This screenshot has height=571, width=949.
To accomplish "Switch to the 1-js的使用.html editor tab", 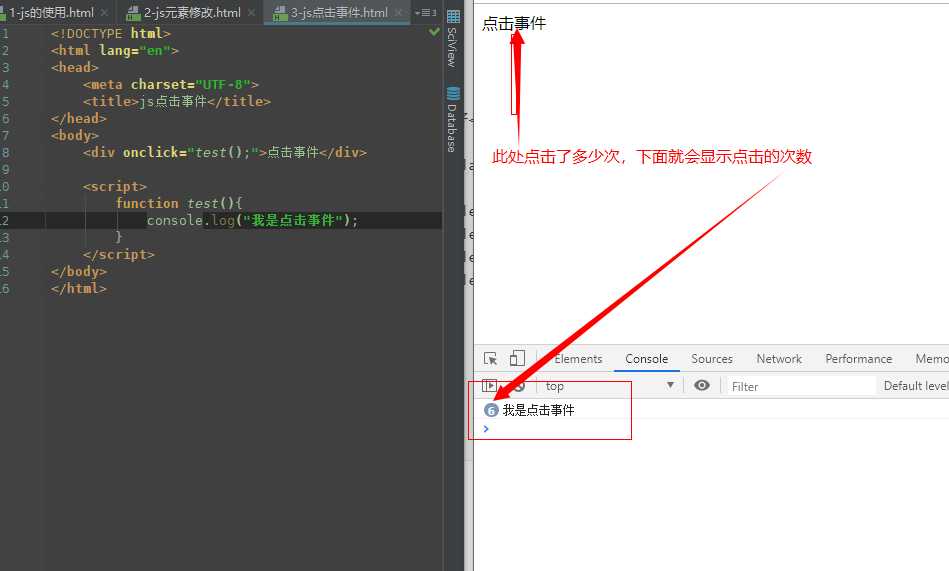I will 50,12.
